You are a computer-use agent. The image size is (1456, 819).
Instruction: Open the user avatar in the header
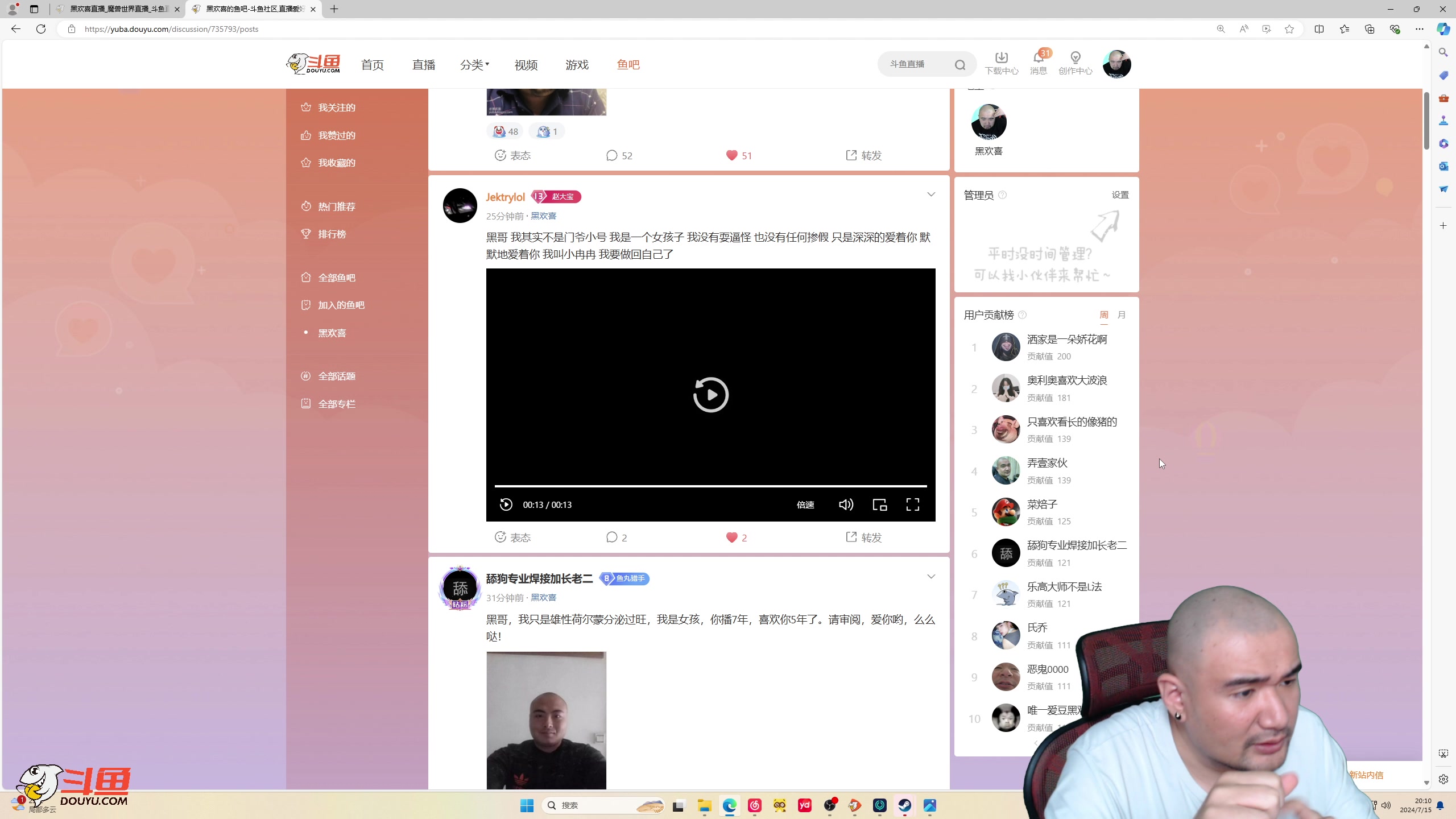click(x=1116, y=64)
